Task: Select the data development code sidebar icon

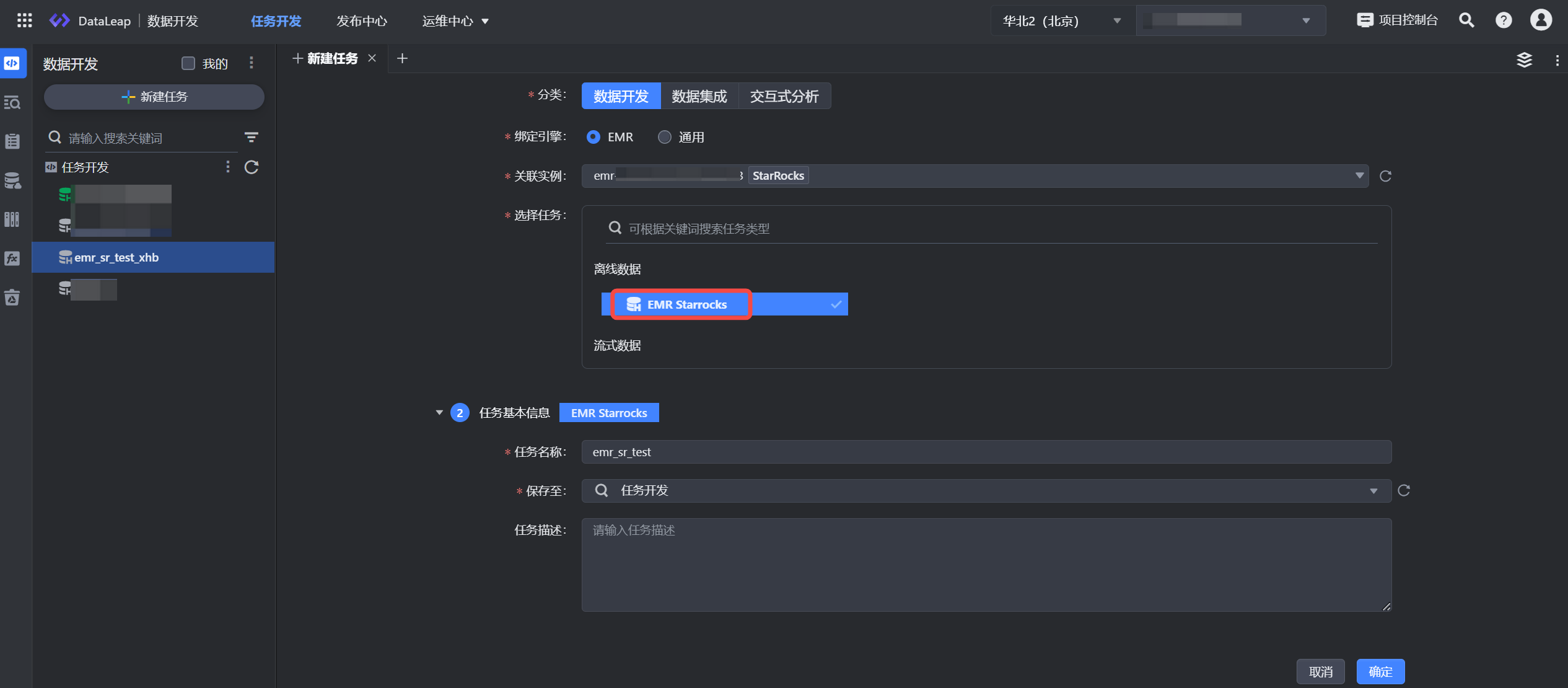Action: click(12, 63)
